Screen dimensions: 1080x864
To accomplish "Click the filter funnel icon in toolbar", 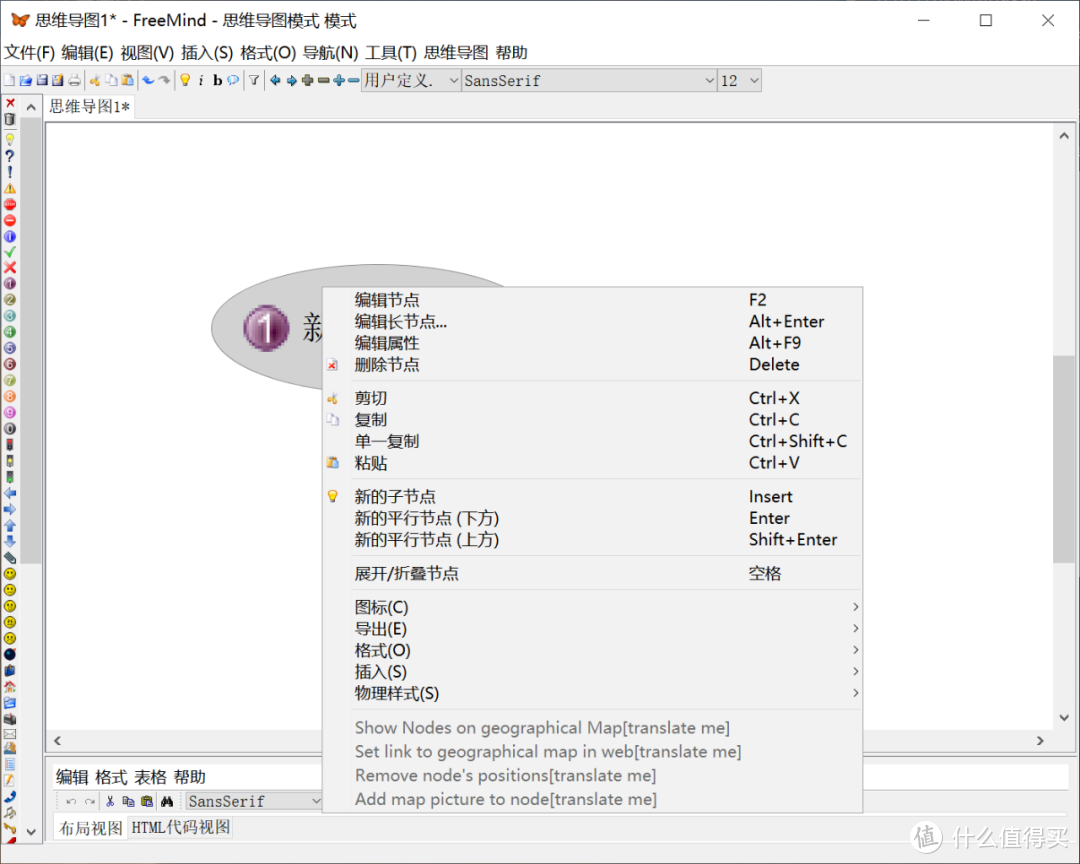I will pyautogui.click(x=253, y=81).
